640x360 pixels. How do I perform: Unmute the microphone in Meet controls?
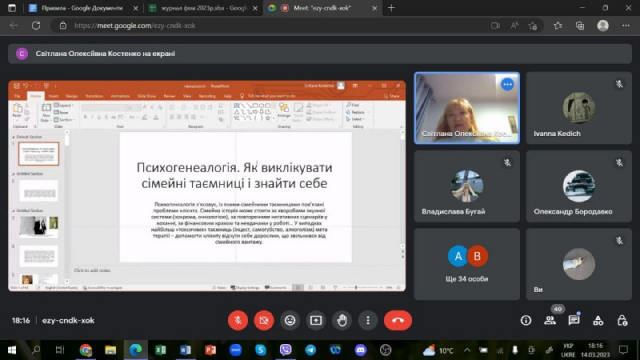tap(238, 320)
